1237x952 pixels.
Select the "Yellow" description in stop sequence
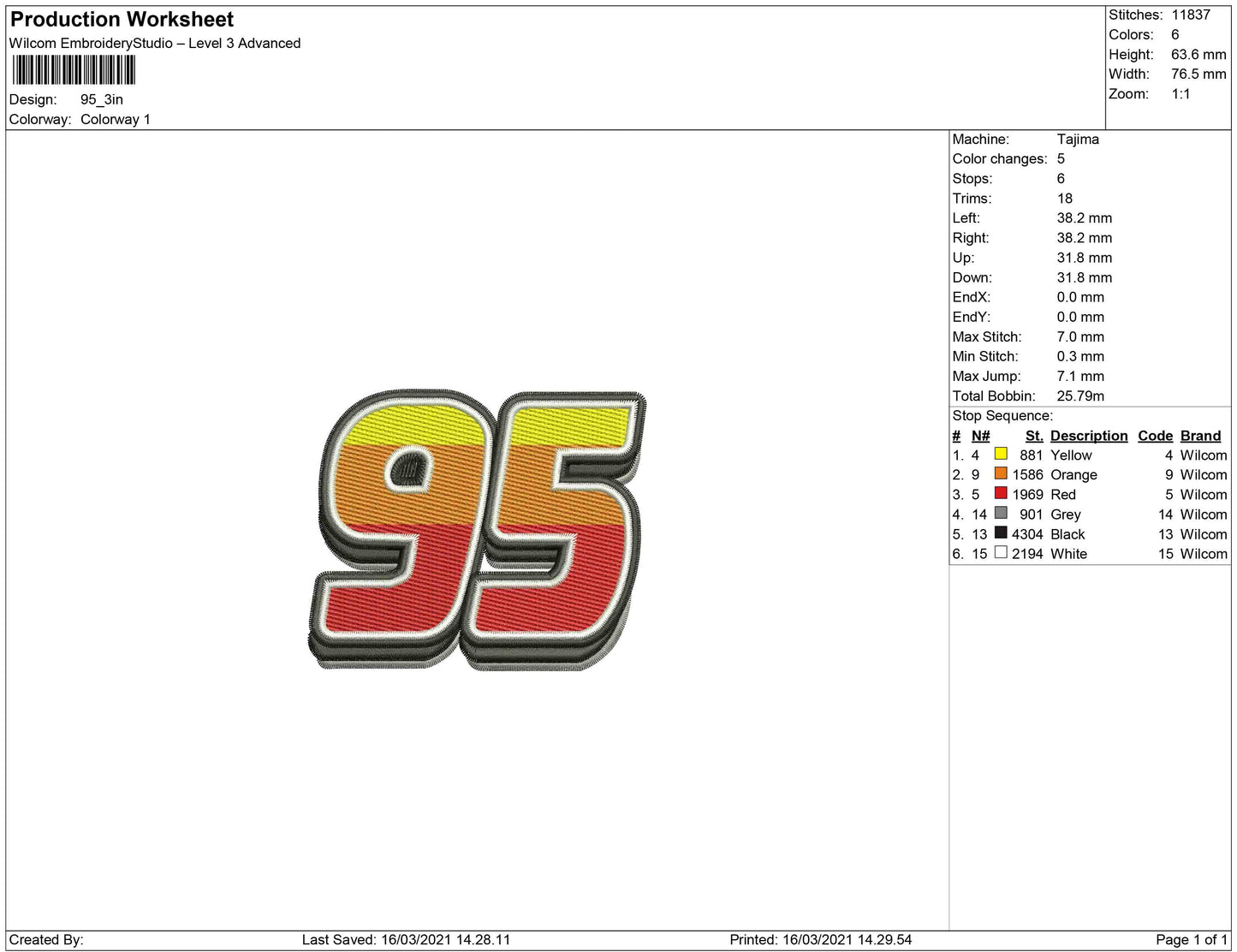[x=1071, y=455]
